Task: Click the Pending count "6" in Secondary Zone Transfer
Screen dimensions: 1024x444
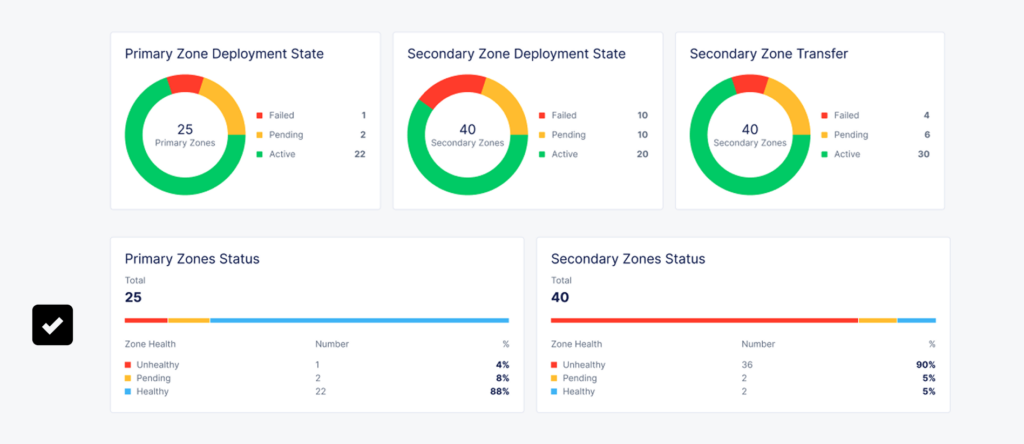Action: (x=927, y=135)
